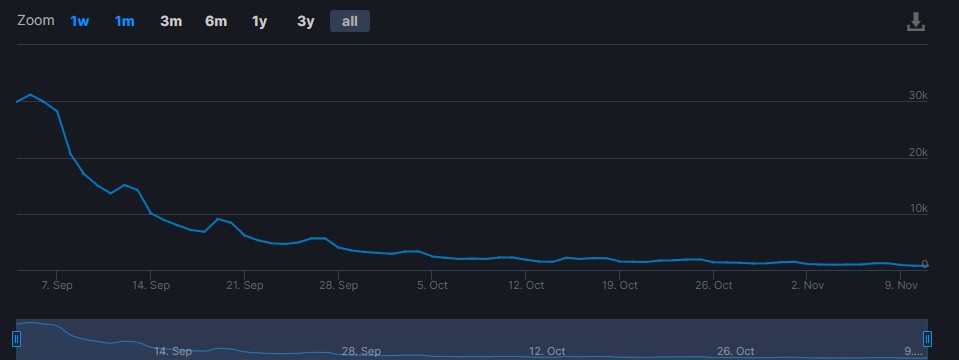The width and height of the screenshot is (959, 360).
Task: Click the '30k' y-axis label
Action: pos(918,95)
